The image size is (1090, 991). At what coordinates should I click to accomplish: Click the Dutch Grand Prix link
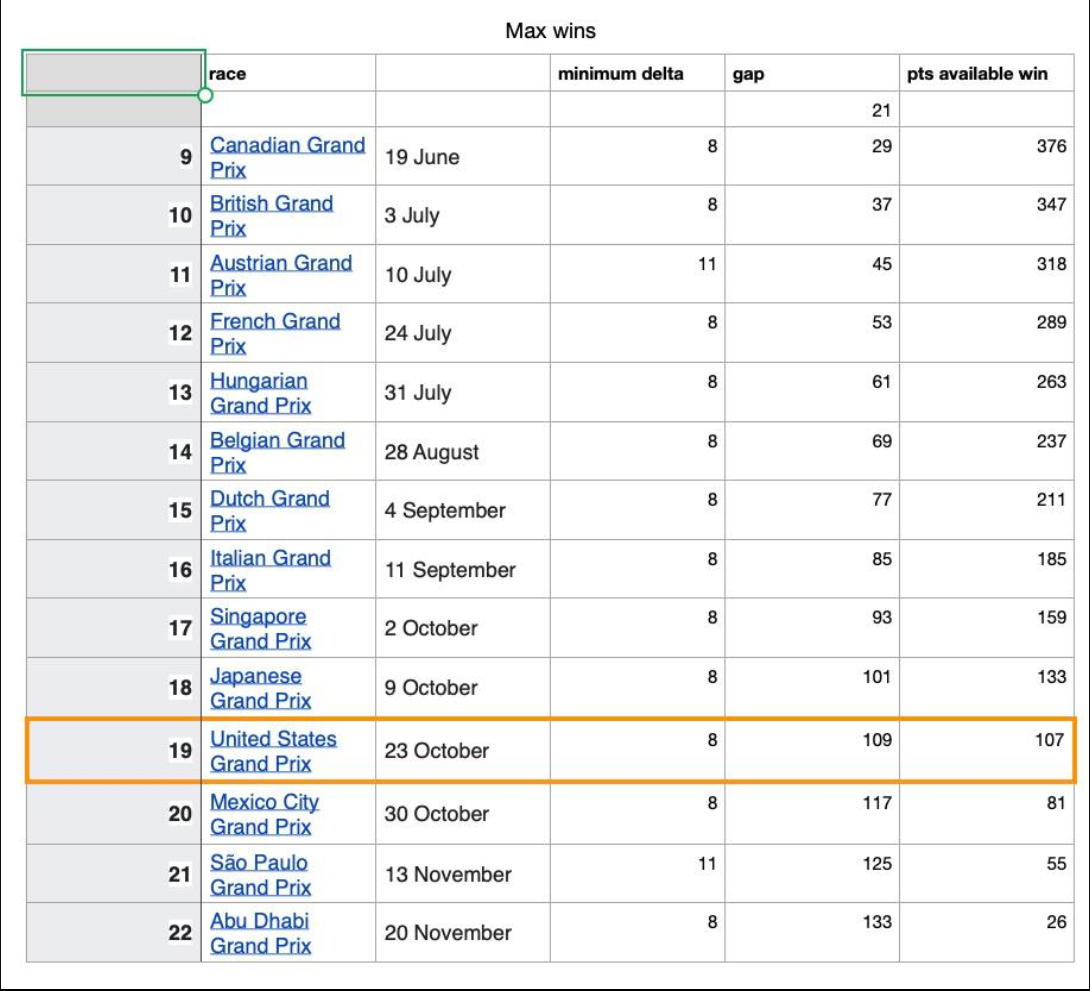coord(270,511)
